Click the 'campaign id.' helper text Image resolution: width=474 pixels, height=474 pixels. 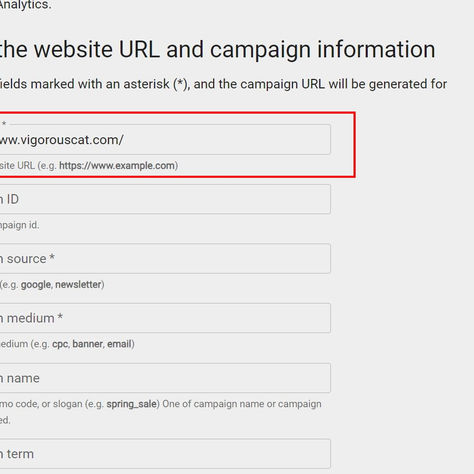point(19,225)
